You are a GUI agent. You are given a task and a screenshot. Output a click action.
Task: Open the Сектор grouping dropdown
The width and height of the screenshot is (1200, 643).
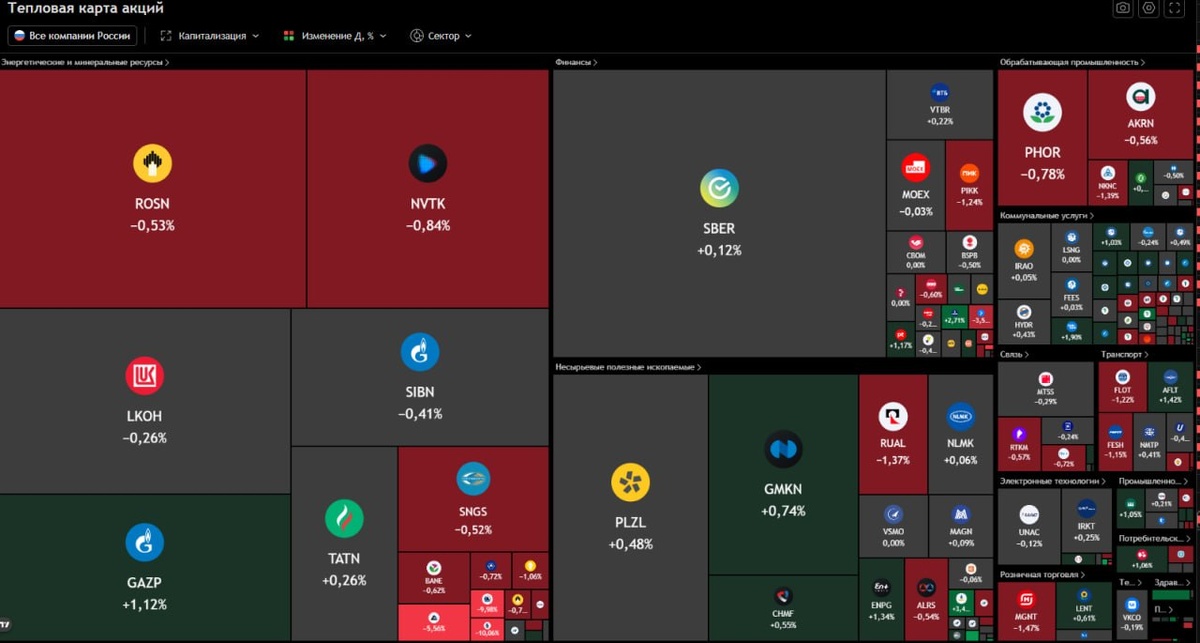pyautogui.click(x=440, y=35)
